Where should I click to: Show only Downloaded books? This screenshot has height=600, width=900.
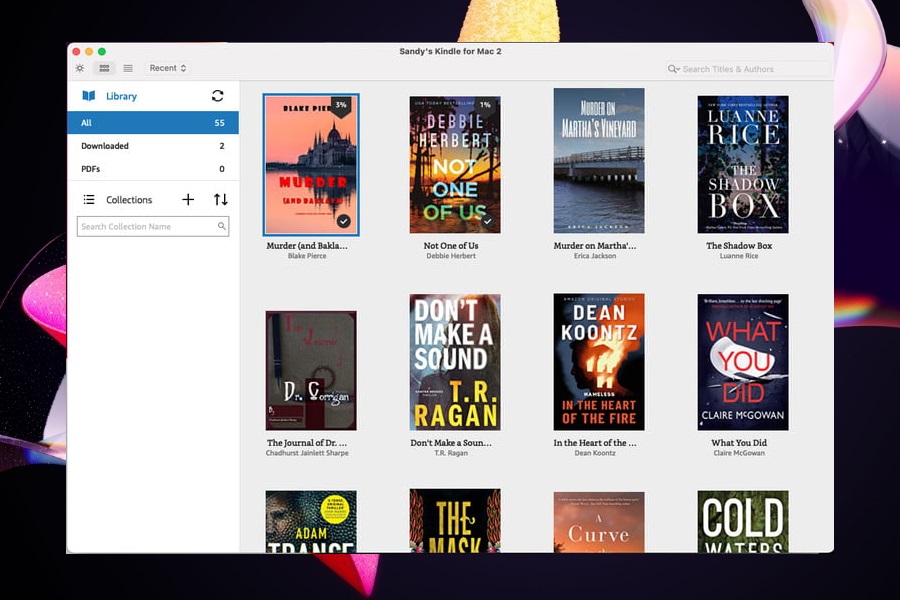[x=153, y=146]
